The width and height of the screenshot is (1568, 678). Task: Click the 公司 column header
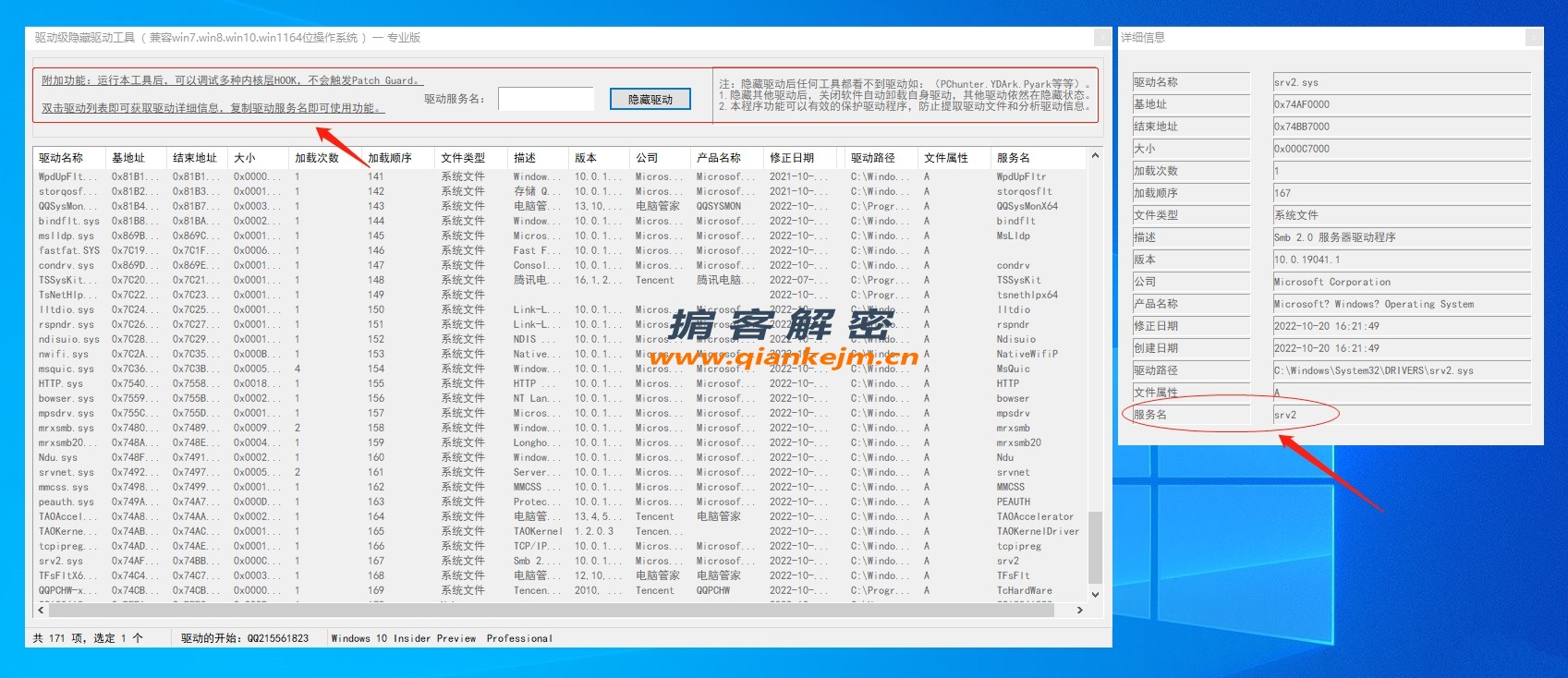pos(660,158)
